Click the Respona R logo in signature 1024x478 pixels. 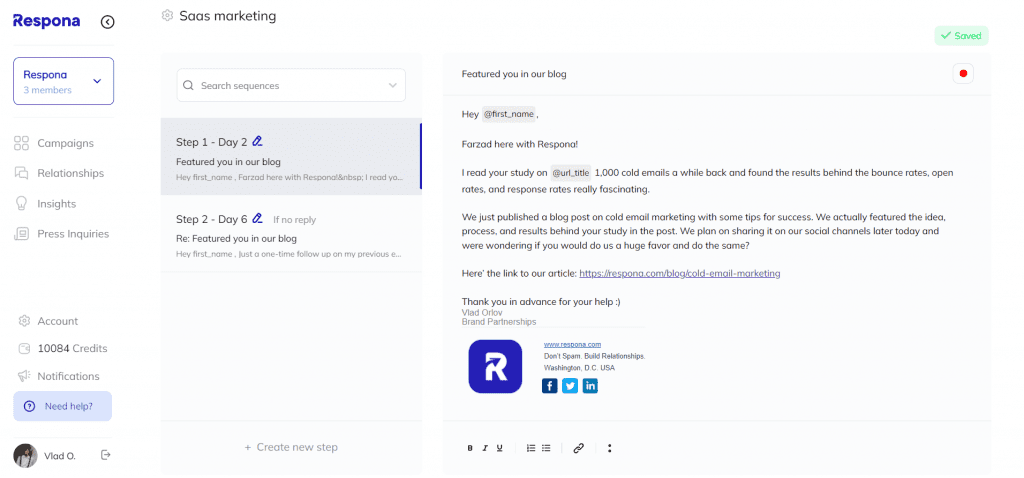495,366
